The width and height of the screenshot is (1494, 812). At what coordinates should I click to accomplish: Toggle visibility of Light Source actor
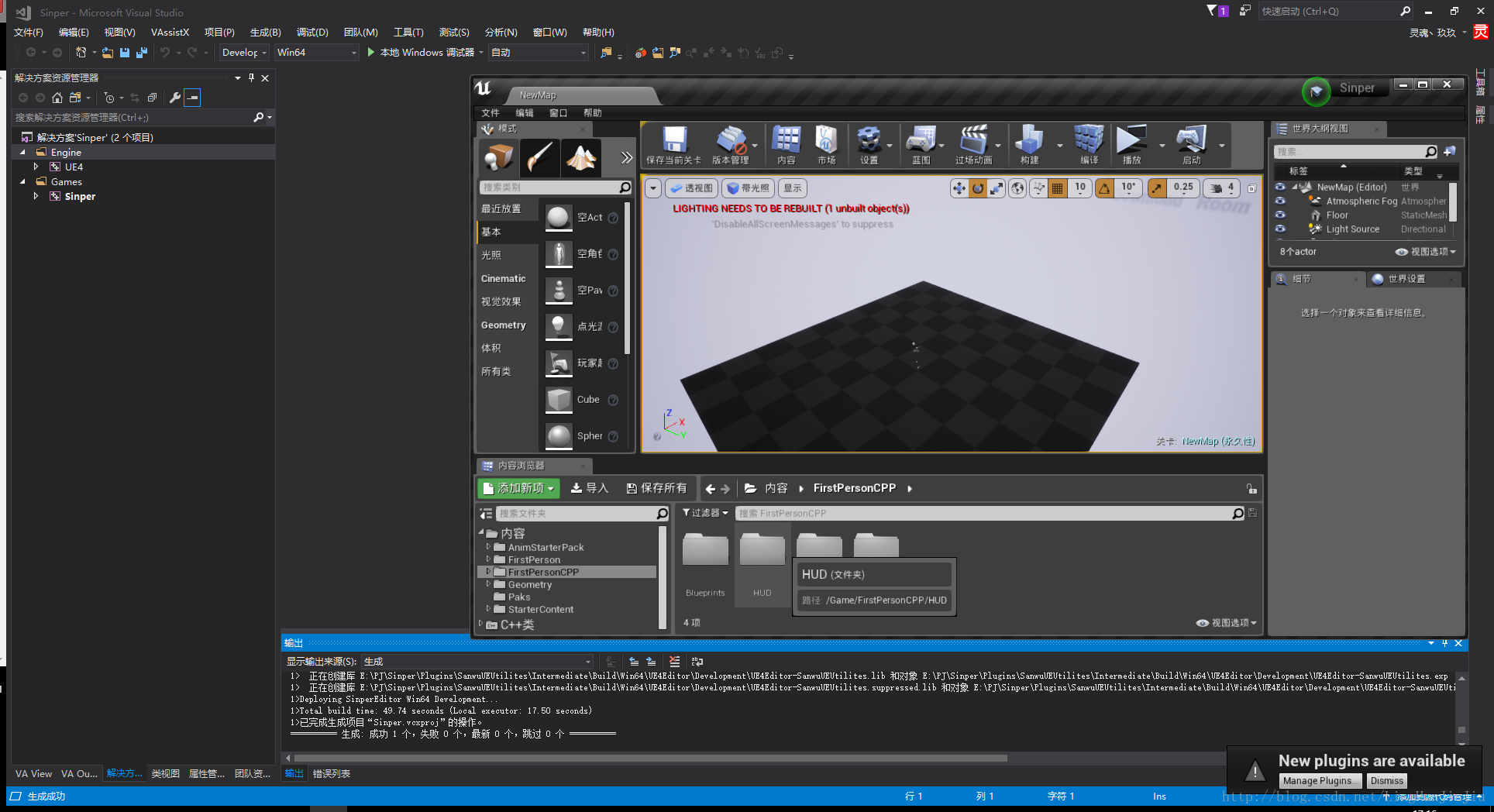click(1280, 229)
